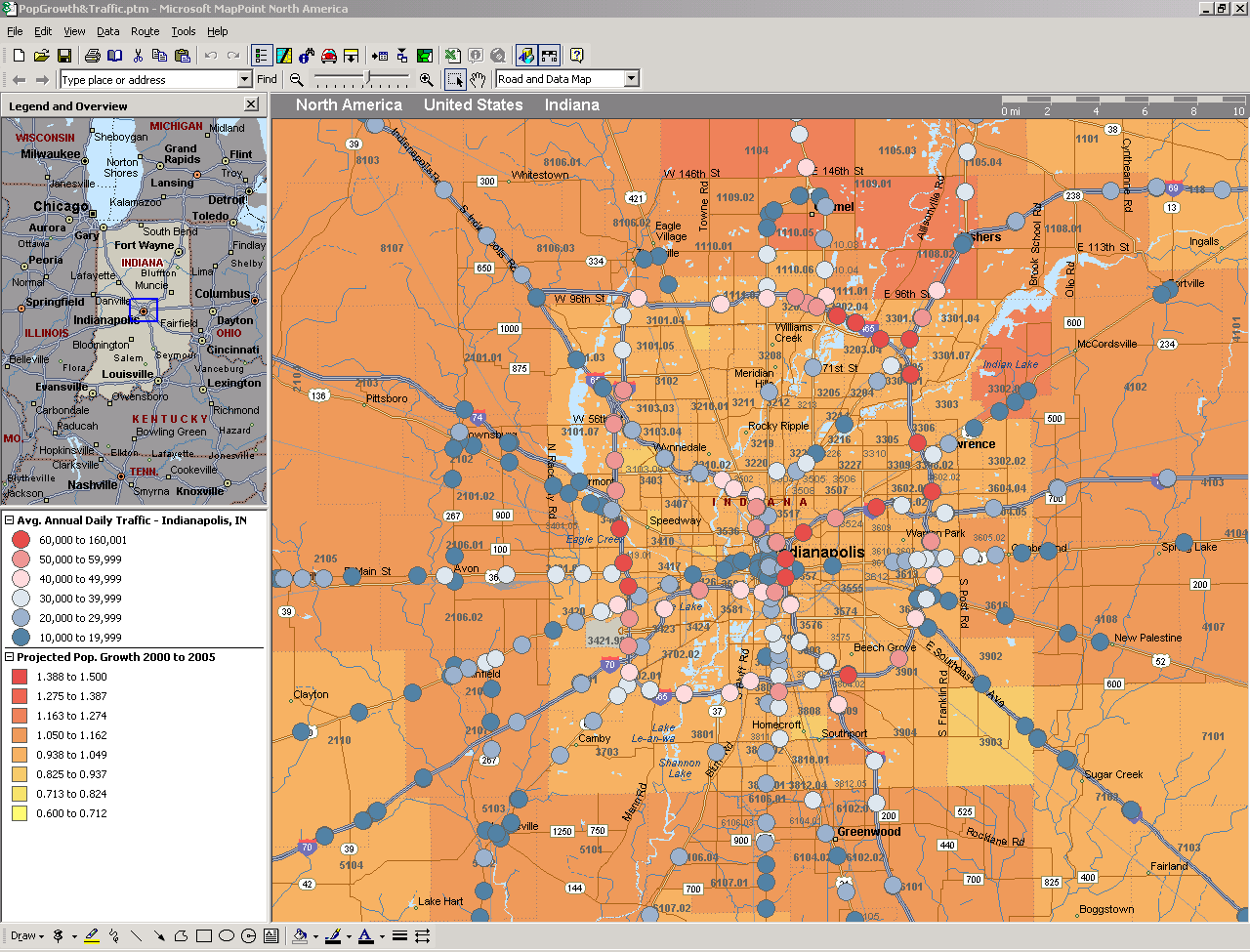The height and width of the screenshot is (952, 1250).
Task: Click the United States breadcrumb link
Action: (473, 104)
